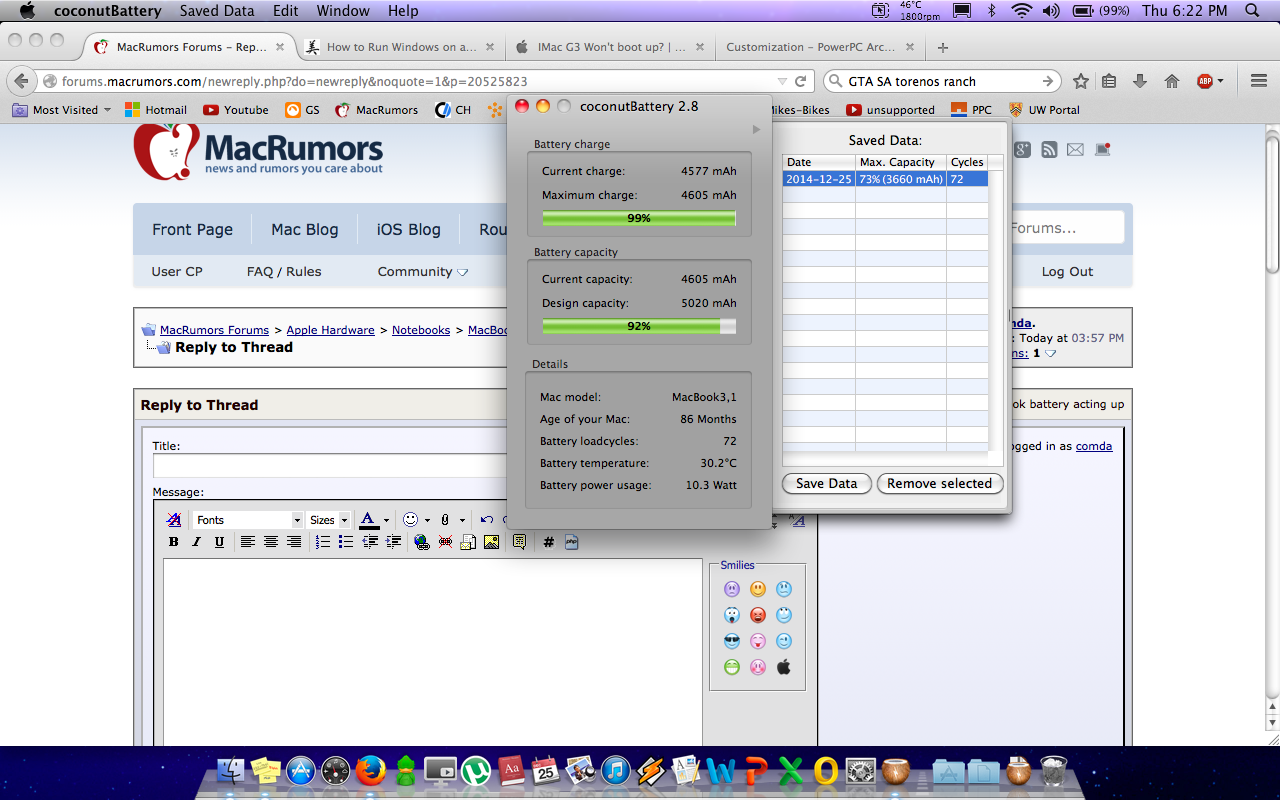1280x800 pixels.
Task: Bookmark this page with the star icon
Action: tap(1081, 82)
